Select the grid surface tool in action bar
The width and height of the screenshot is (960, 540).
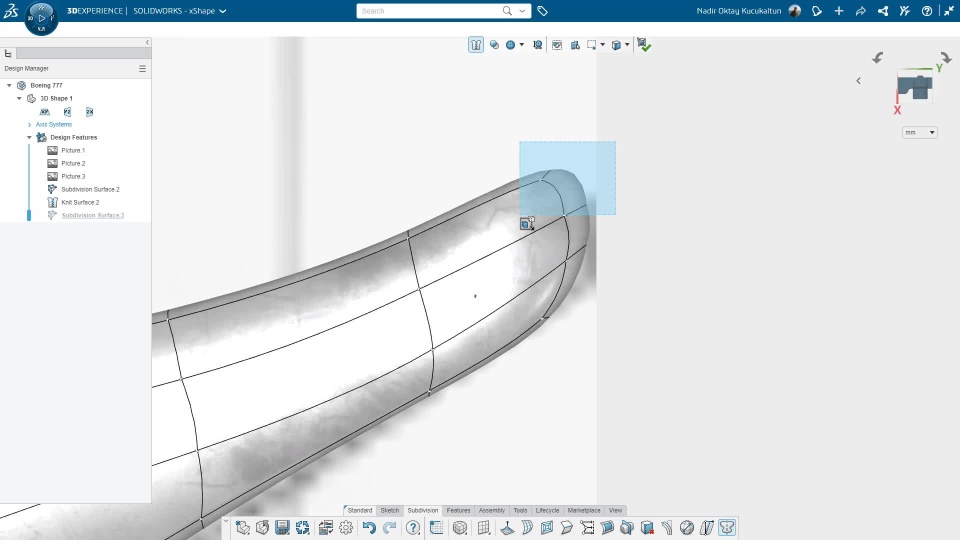tap(484, 527)
